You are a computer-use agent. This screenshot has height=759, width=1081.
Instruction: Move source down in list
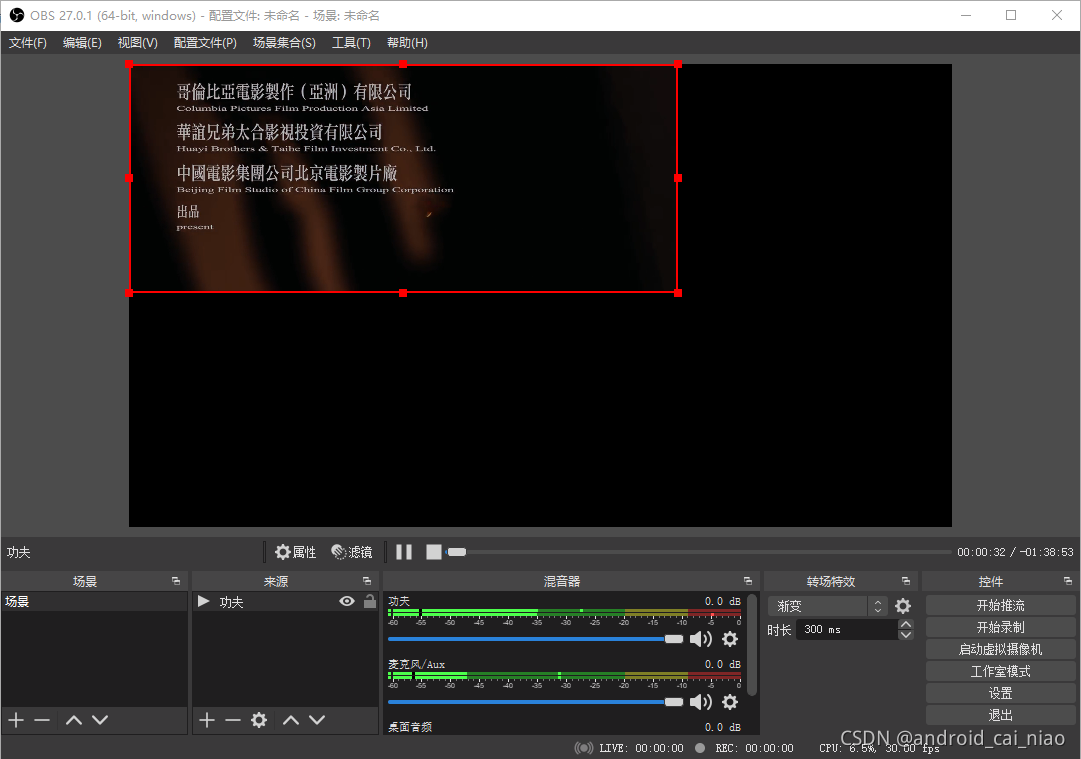point(317,720)
